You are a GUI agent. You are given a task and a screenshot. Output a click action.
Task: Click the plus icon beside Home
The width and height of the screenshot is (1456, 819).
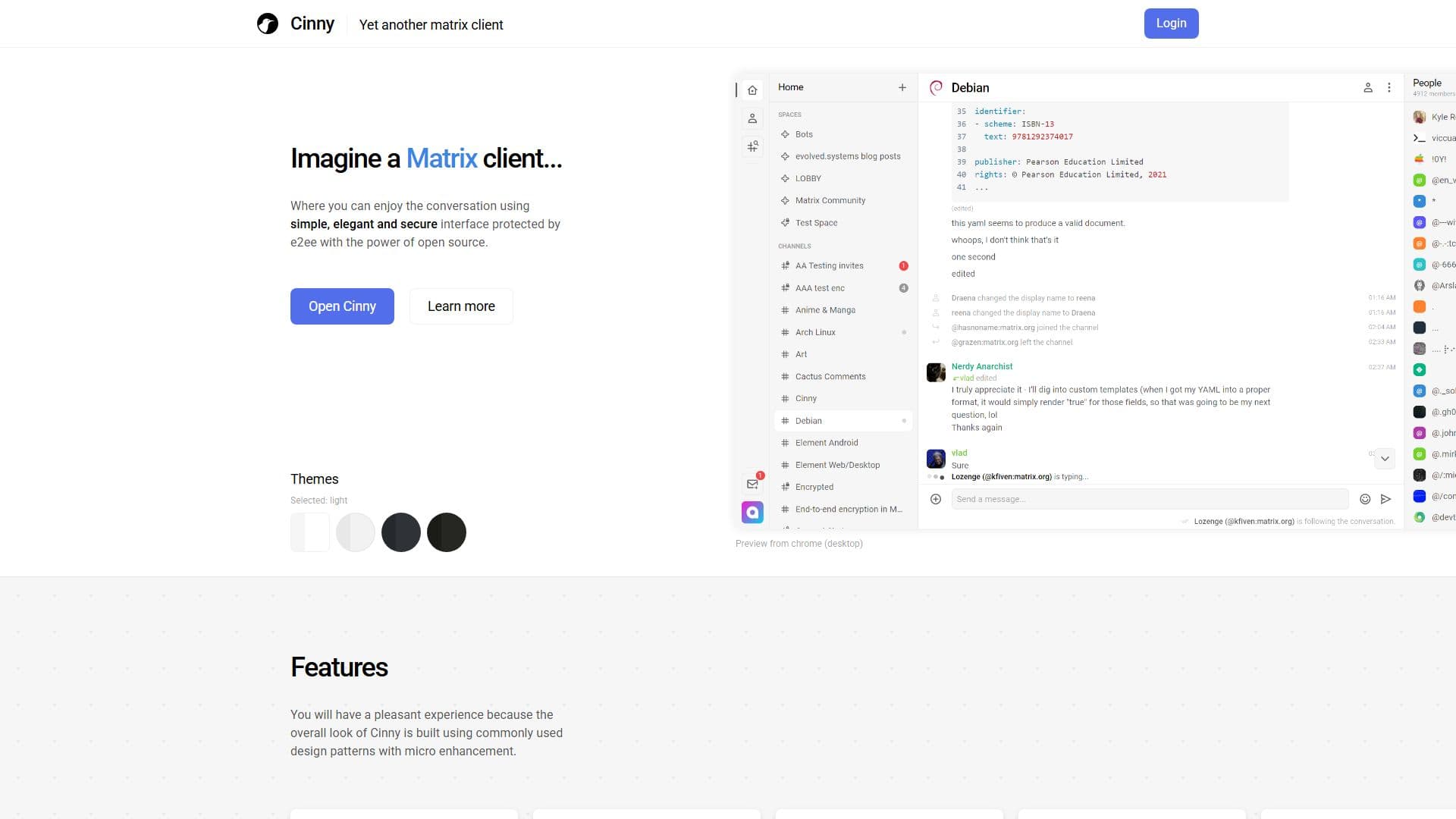coord(902,87)
